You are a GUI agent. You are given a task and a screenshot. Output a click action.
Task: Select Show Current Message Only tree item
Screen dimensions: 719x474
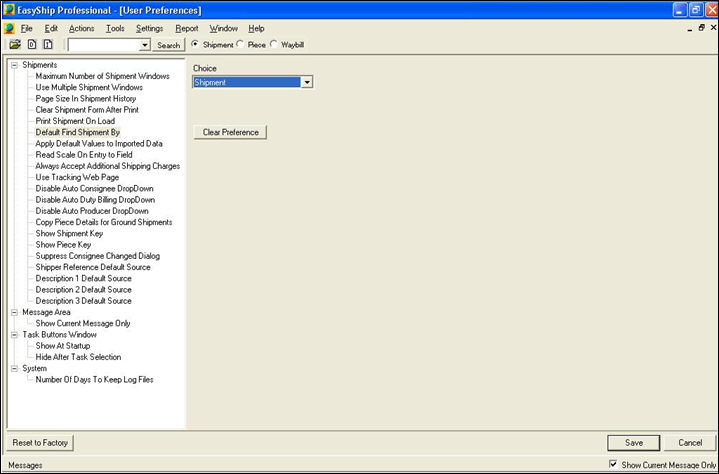tap(83, 324)
